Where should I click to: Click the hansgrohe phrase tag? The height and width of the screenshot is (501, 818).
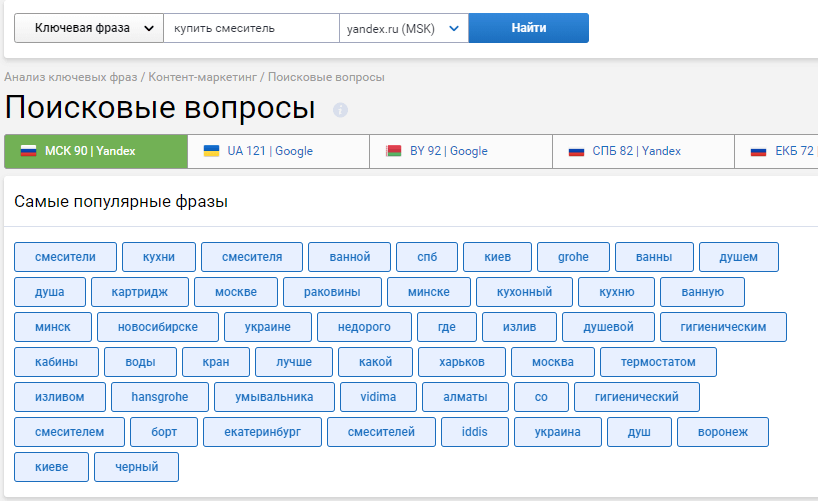(x=159, y=397)
